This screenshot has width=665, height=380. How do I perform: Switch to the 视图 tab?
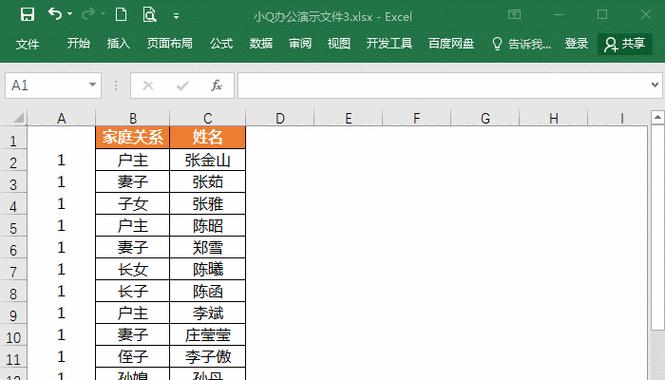[x=339, y=43]
